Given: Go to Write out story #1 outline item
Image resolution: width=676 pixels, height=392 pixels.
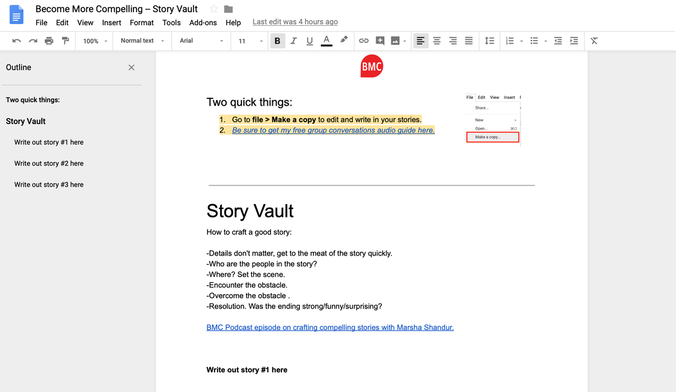Looking at the screenshot, I should click(49, 142).
